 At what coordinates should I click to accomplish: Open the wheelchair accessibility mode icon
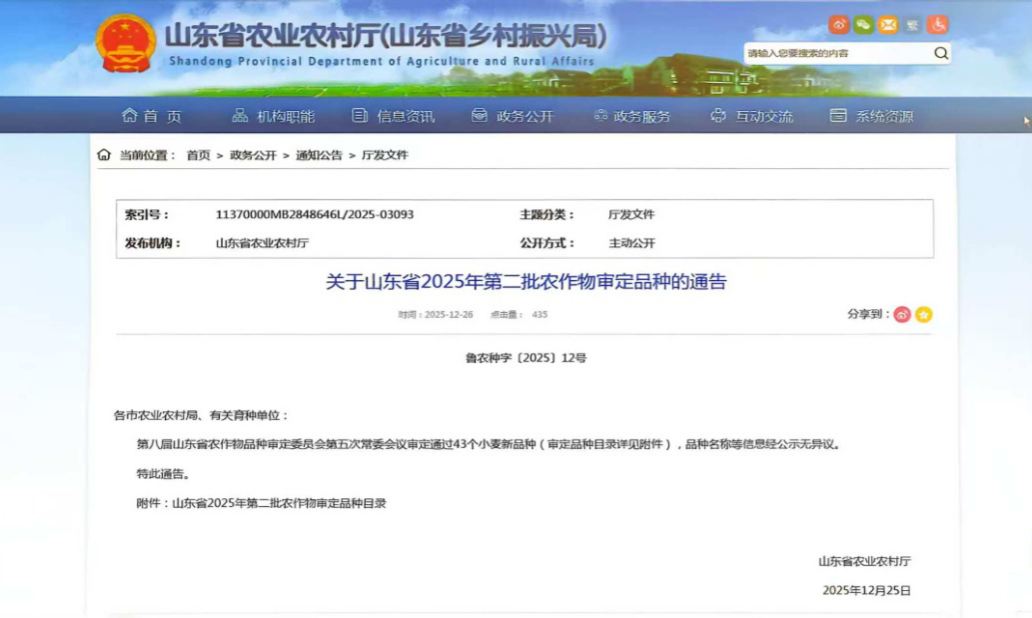937,25
